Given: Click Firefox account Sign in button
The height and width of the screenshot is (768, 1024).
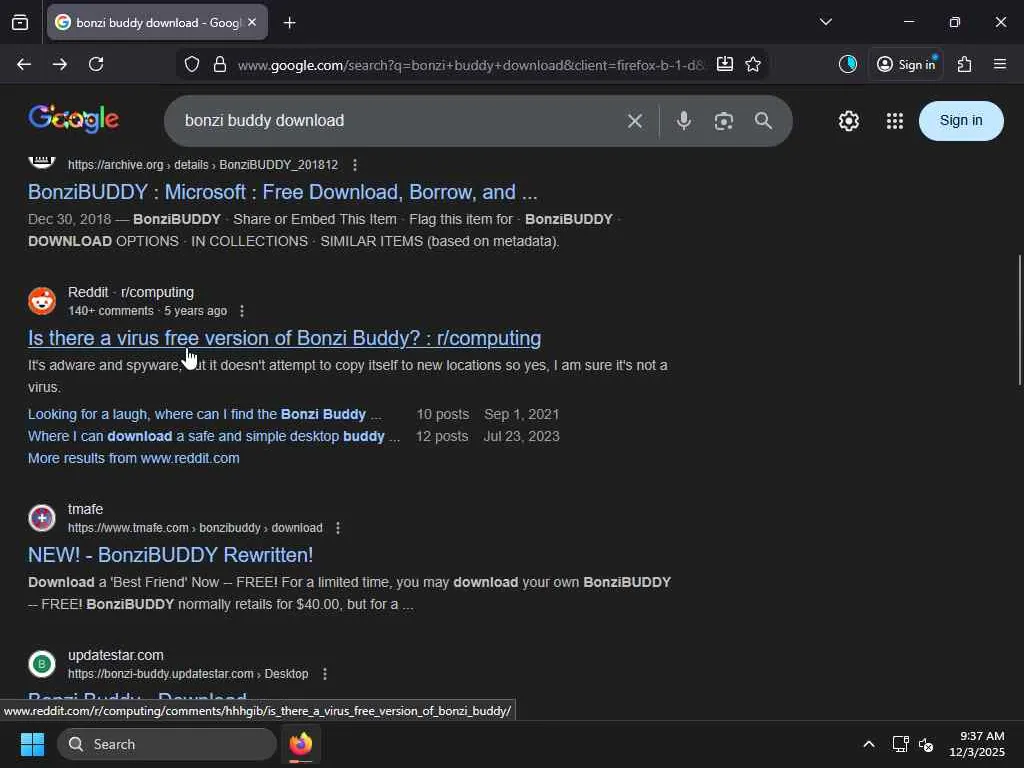Looking at the screenshot, I should pos(906,64).
